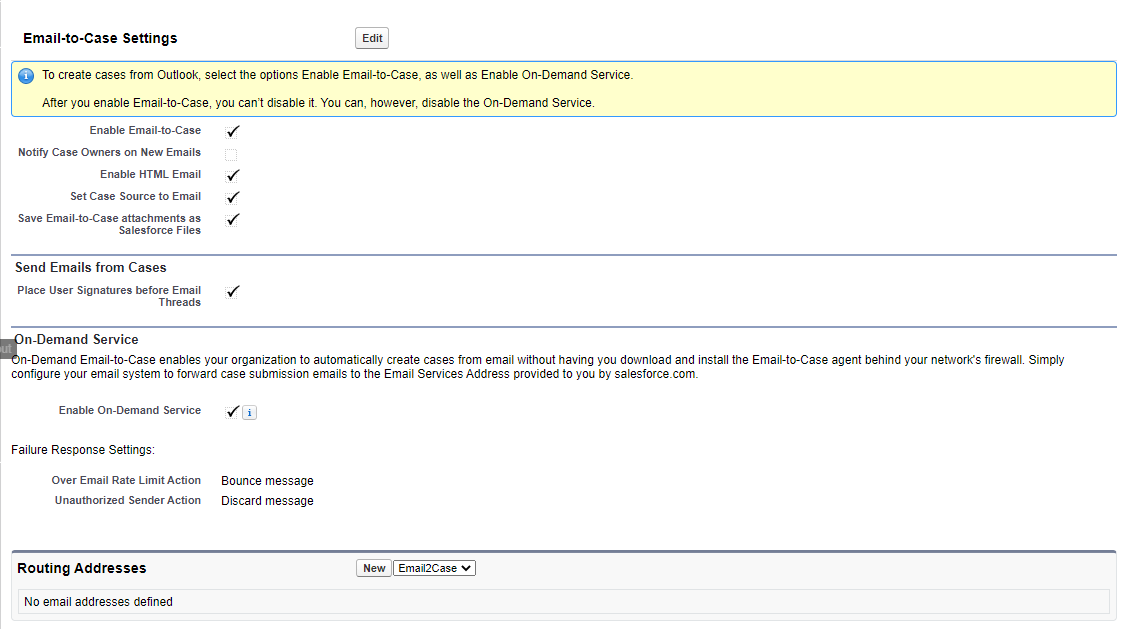Click the Edit button for Email-to-Case Settings
This screenshot has height=629, width=1123.
371,37
